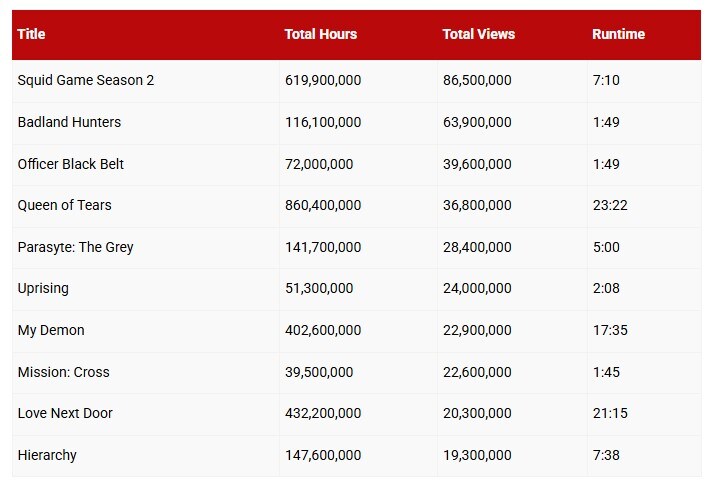Select Parasyte: The Grey title cell
This screenshot has width=714, height=489.
click(75, 247)
